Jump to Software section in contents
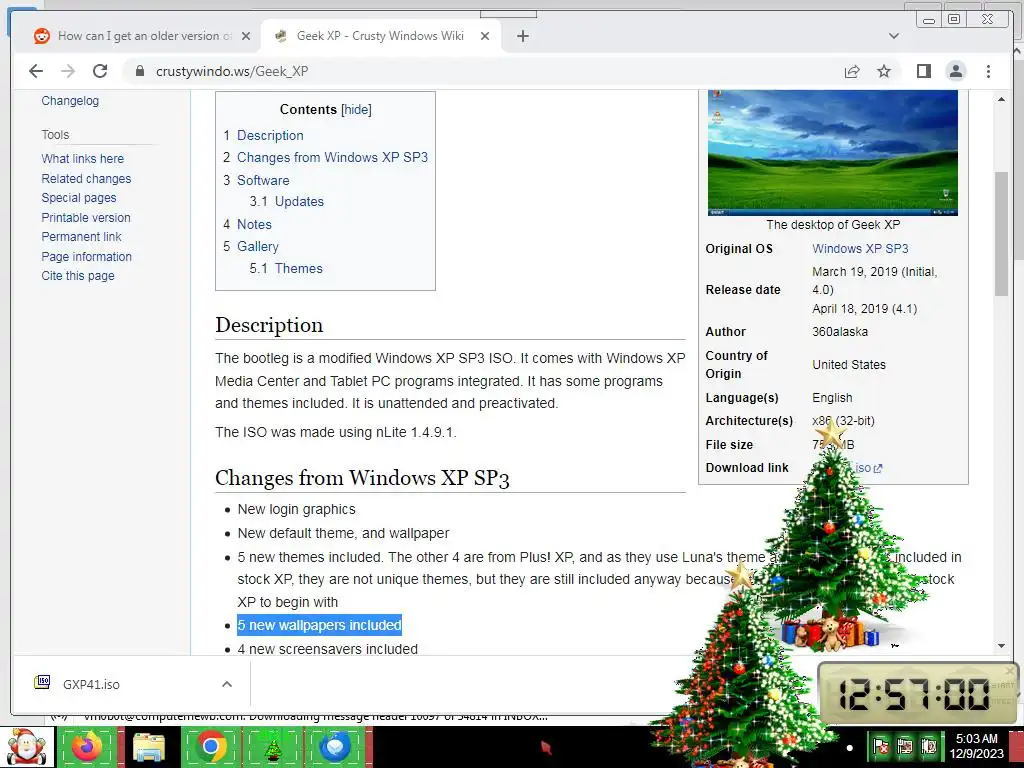The width and height of the screenshot is (1024, 768). point(263,180)
